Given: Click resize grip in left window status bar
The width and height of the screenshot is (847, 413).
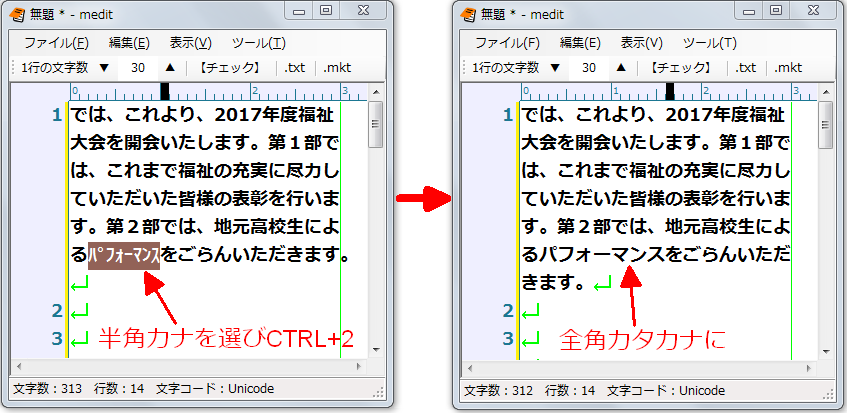Looking at the screenshot, I should (379, 392).
